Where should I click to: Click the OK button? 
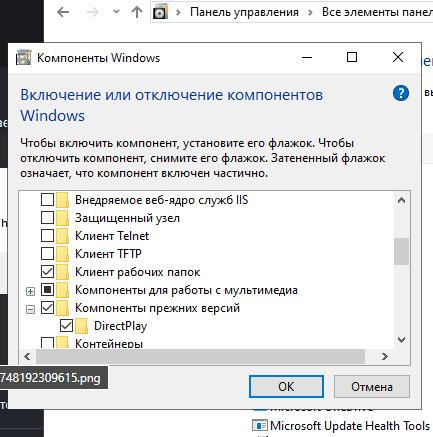point(286,387)
